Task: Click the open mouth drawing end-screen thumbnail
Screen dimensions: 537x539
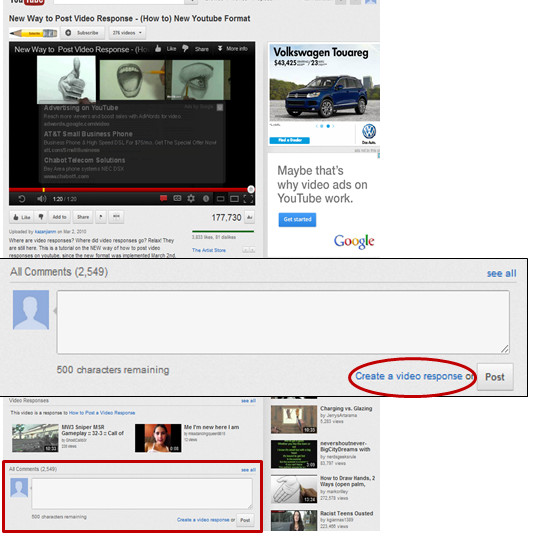Action: pos(132,80)
